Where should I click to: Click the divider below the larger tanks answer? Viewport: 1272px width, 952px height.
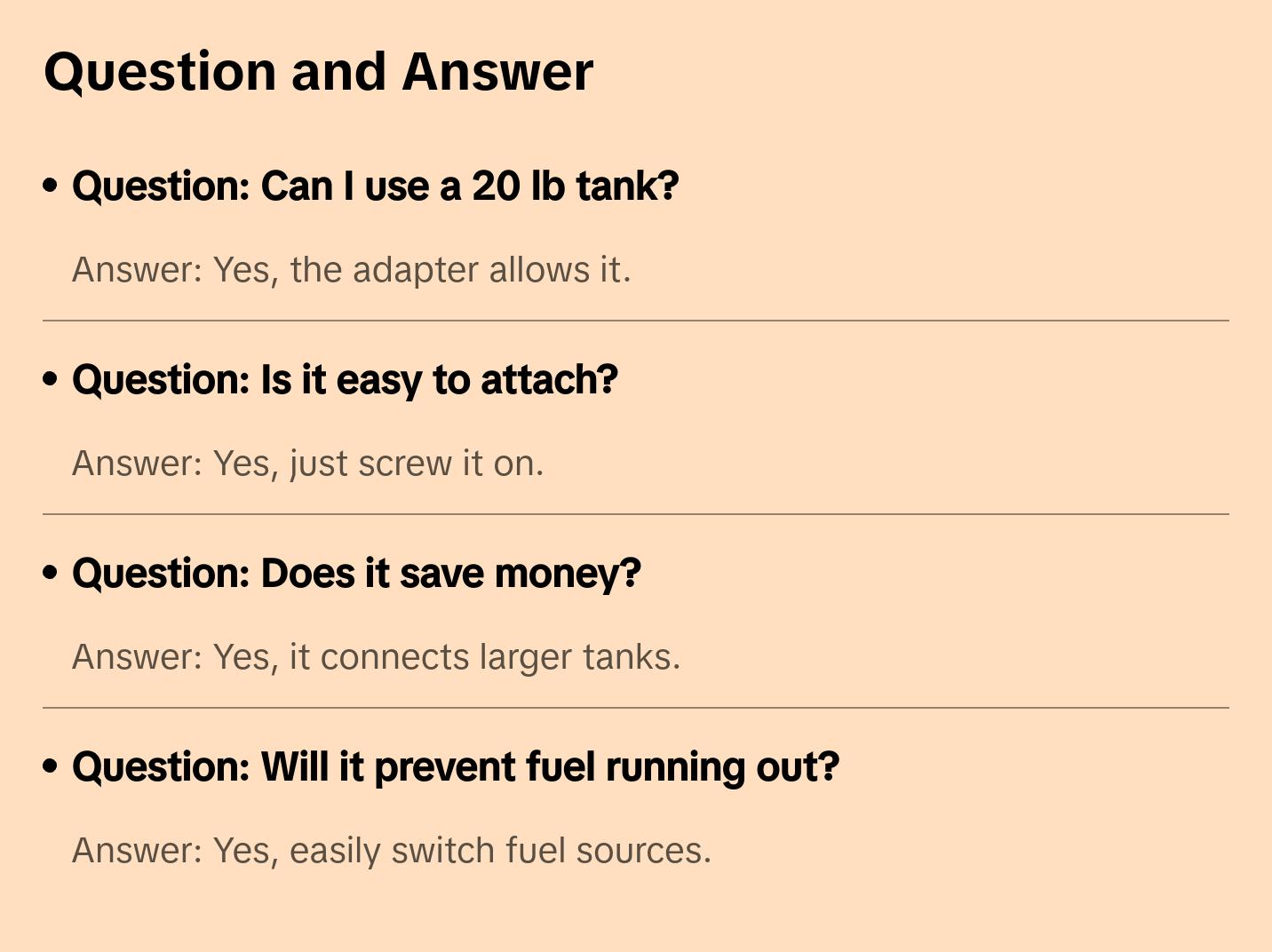636,708
